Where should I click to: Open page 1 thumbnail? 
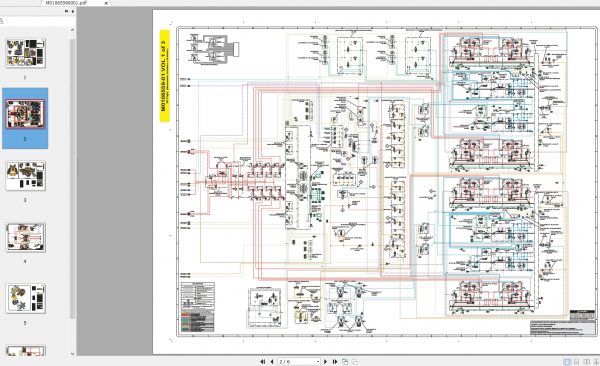(26, 53)
